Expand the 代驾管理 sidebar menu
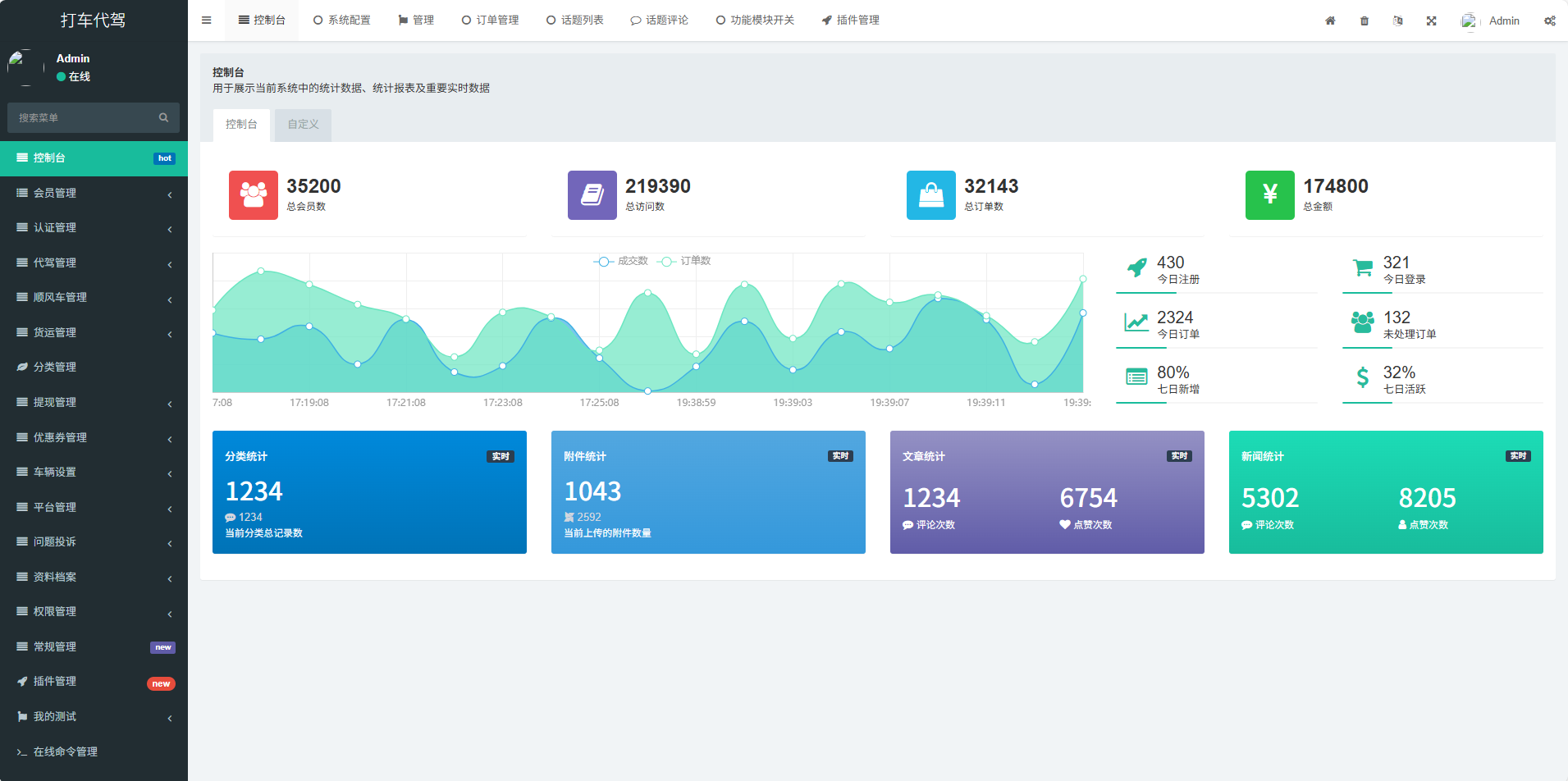1568x781 pixels. point(94,263)
